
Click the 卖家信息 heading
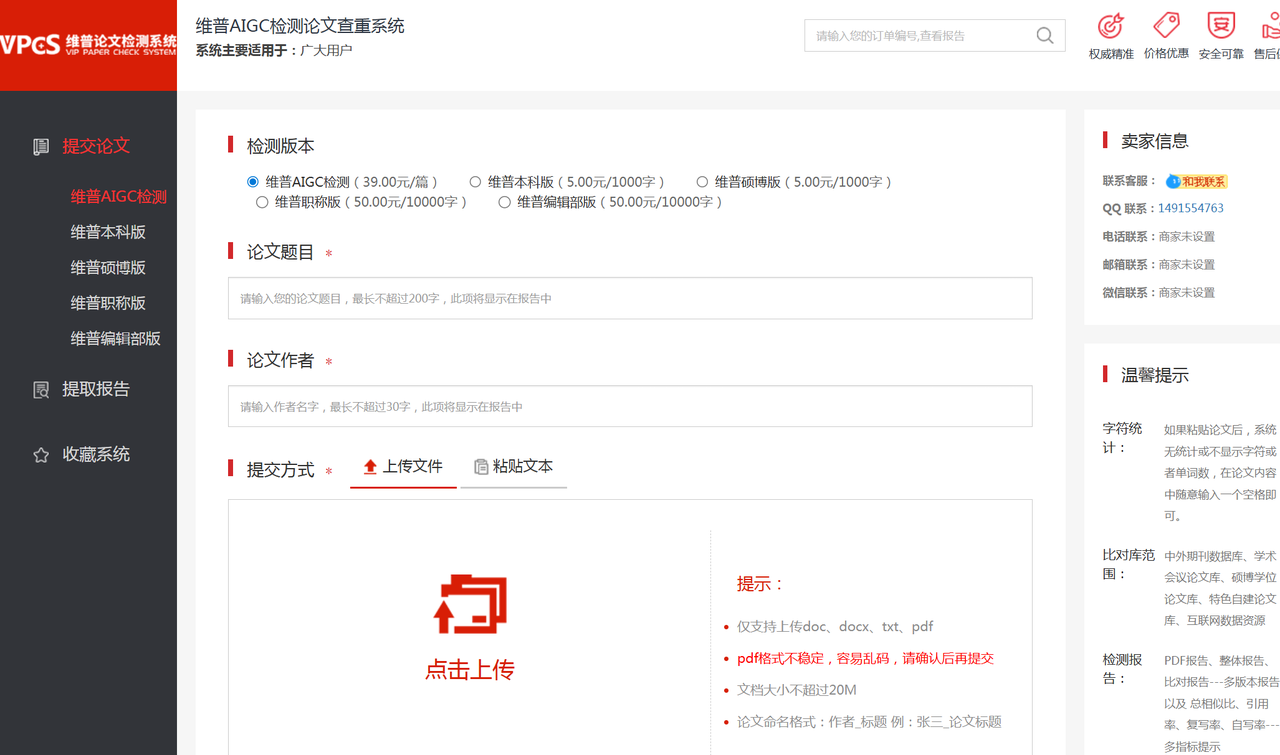click(x=1155, y=142)
